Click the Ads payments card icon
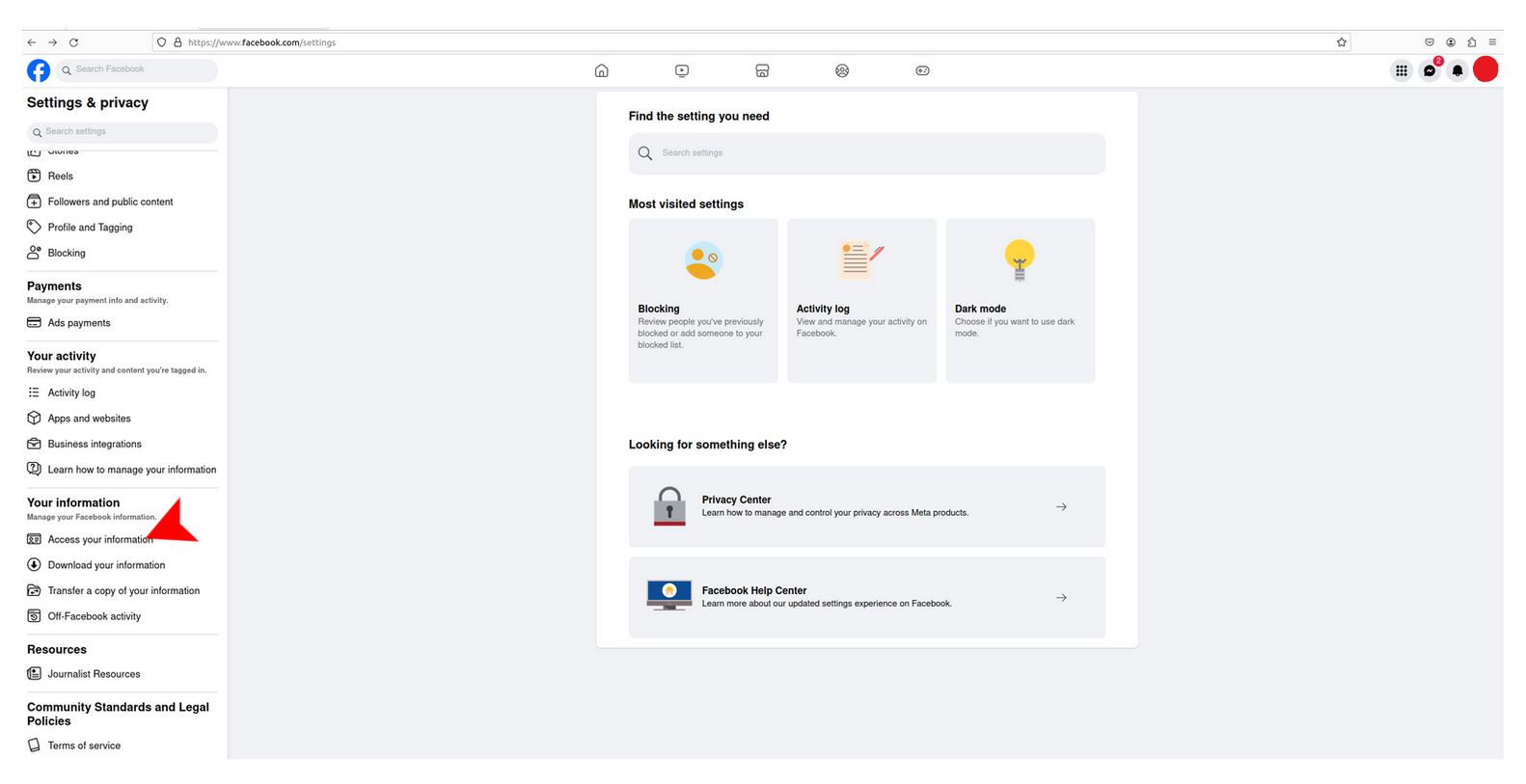1526x784 pixels. (x=34, y=322)
